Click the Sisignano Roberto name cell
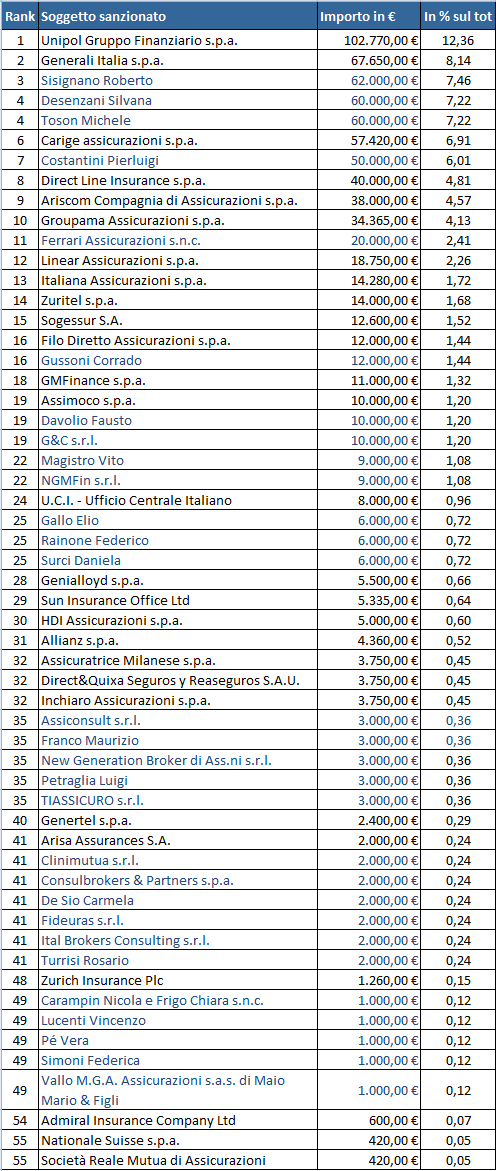This screenshot has width=496, height=1171. [x=179, y=81]
